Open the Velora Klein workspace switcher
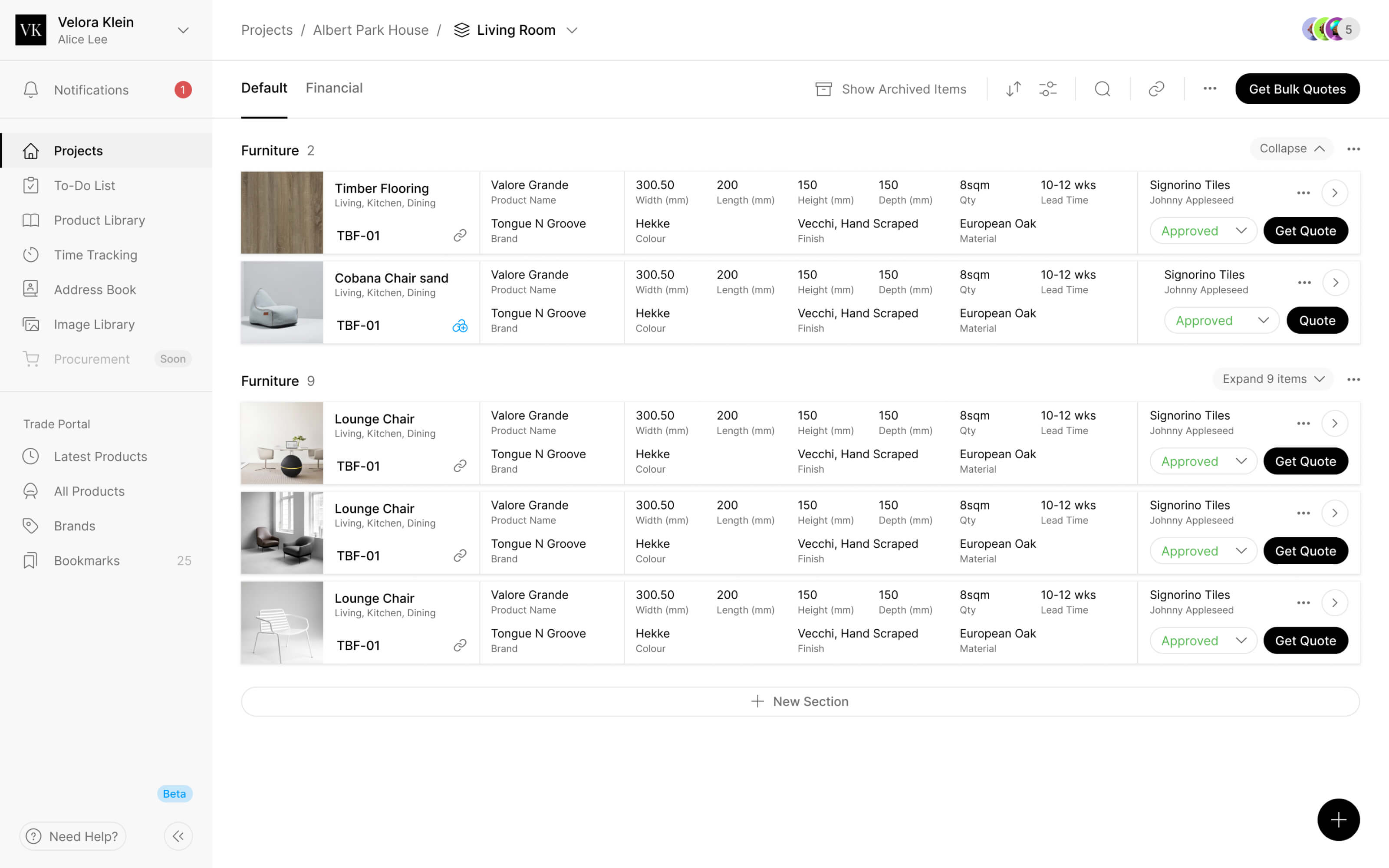1389x868 pixels. [x=183, y=30]
